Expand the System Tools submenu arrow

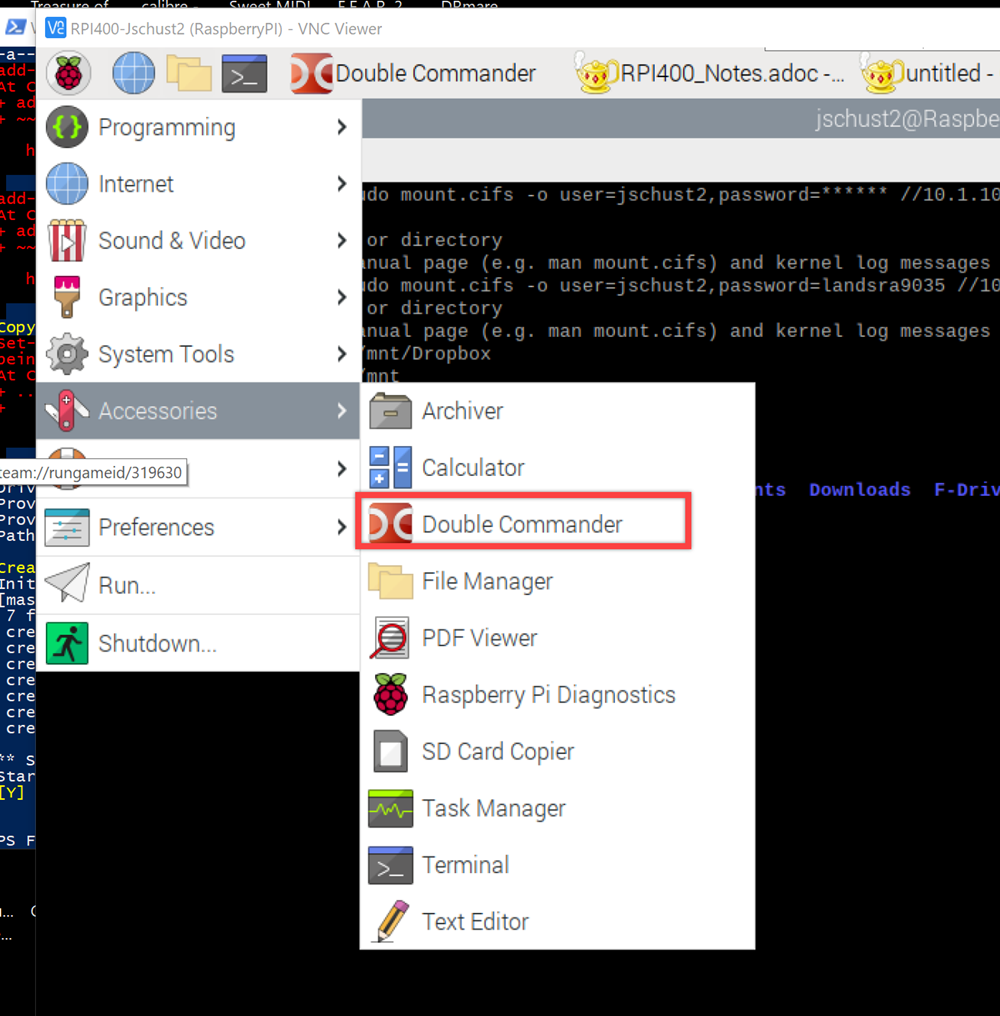pos(342,354)
